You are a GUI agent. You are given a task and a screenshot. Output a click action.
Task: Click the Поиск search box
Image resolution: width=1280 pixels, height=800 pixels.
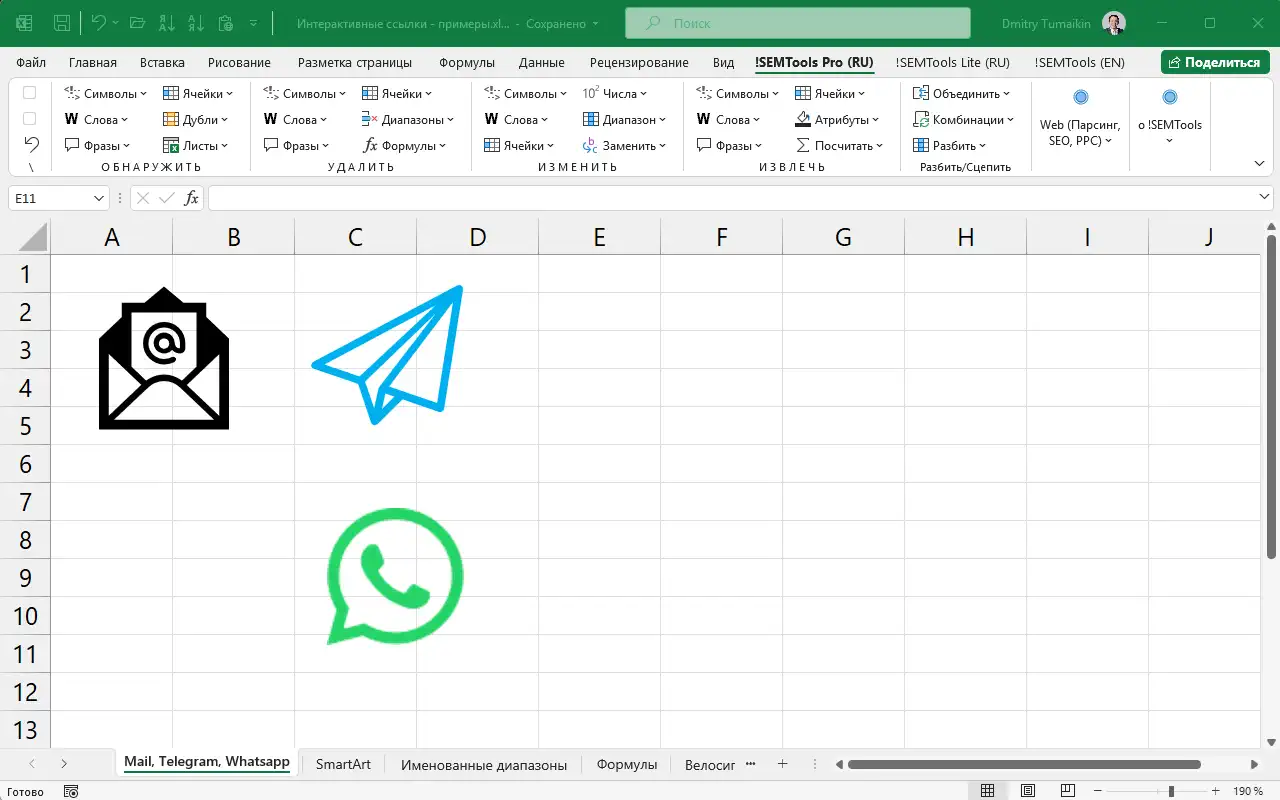coord(798,22)
